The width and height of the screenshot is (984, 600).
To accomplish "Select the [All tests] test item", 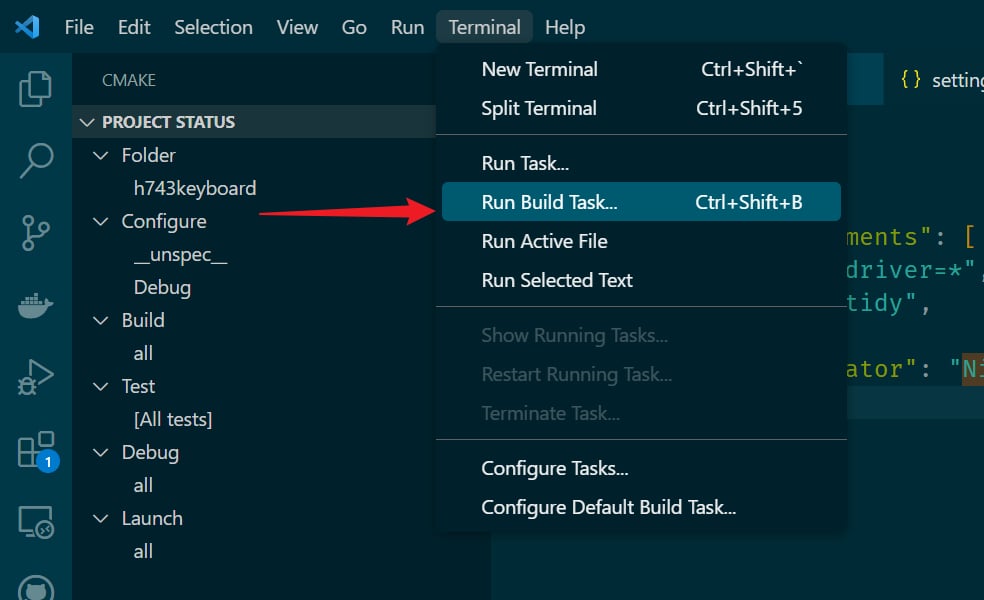I will [x=173, y=419].
